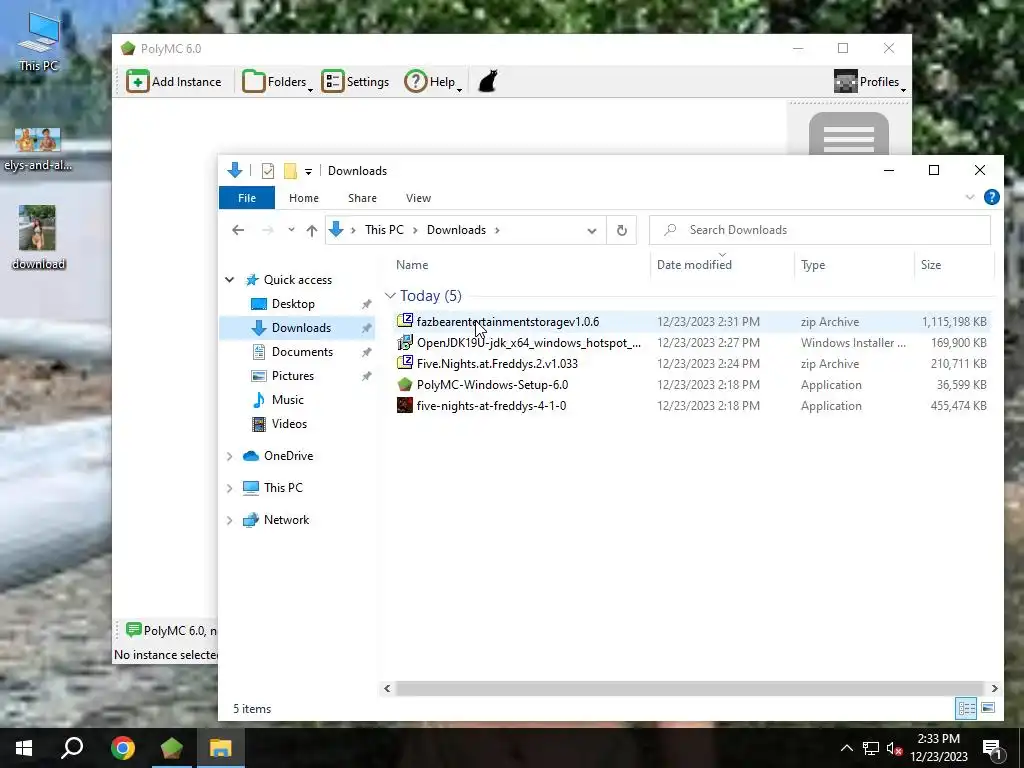Click the scroll right arrow of file list

click(994, 688)
